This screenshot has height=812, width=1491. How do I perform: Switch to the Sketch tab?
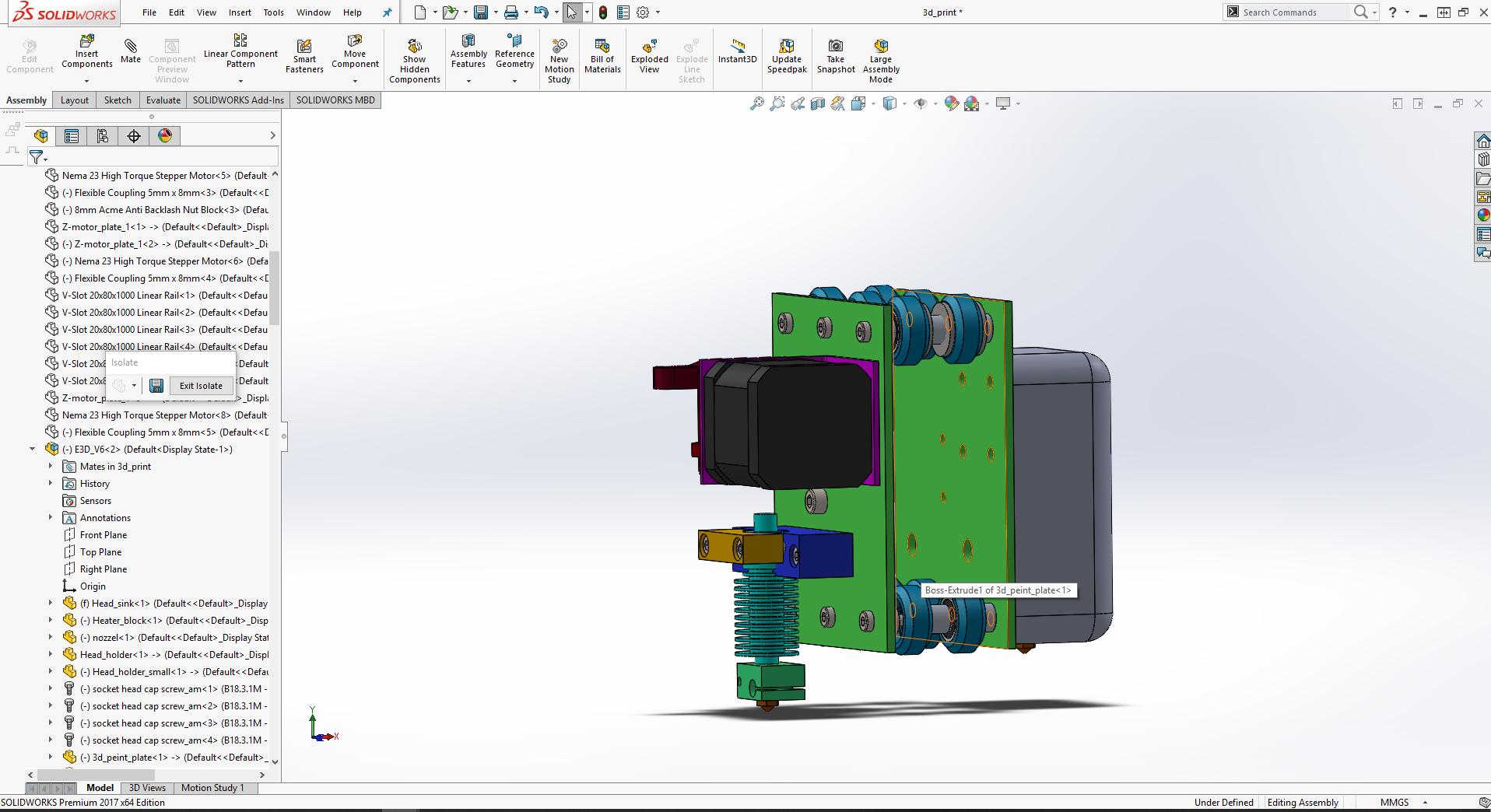tap(118, 100)
